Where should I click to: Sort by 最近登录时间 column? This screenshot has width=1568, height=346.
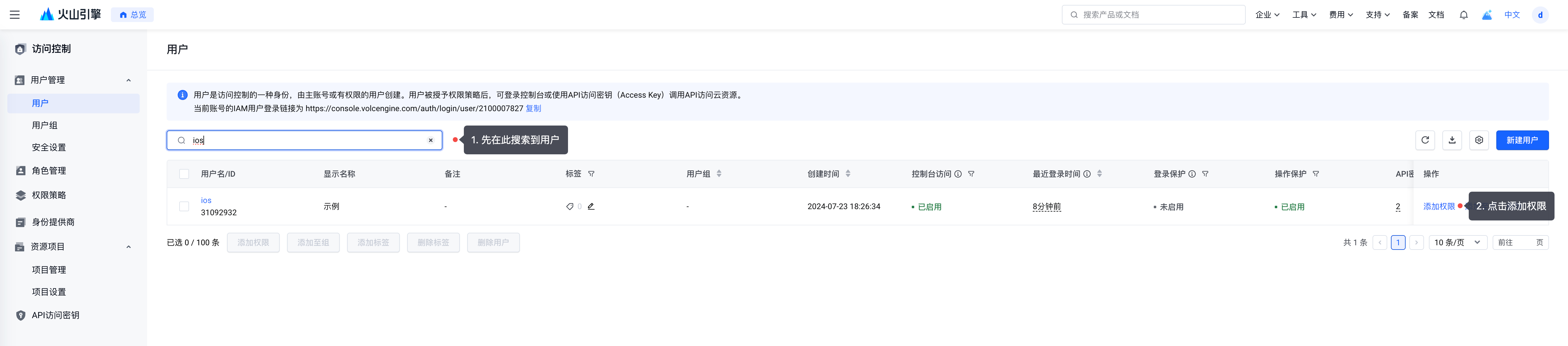pyautogui.click(x=1099, y=174)
